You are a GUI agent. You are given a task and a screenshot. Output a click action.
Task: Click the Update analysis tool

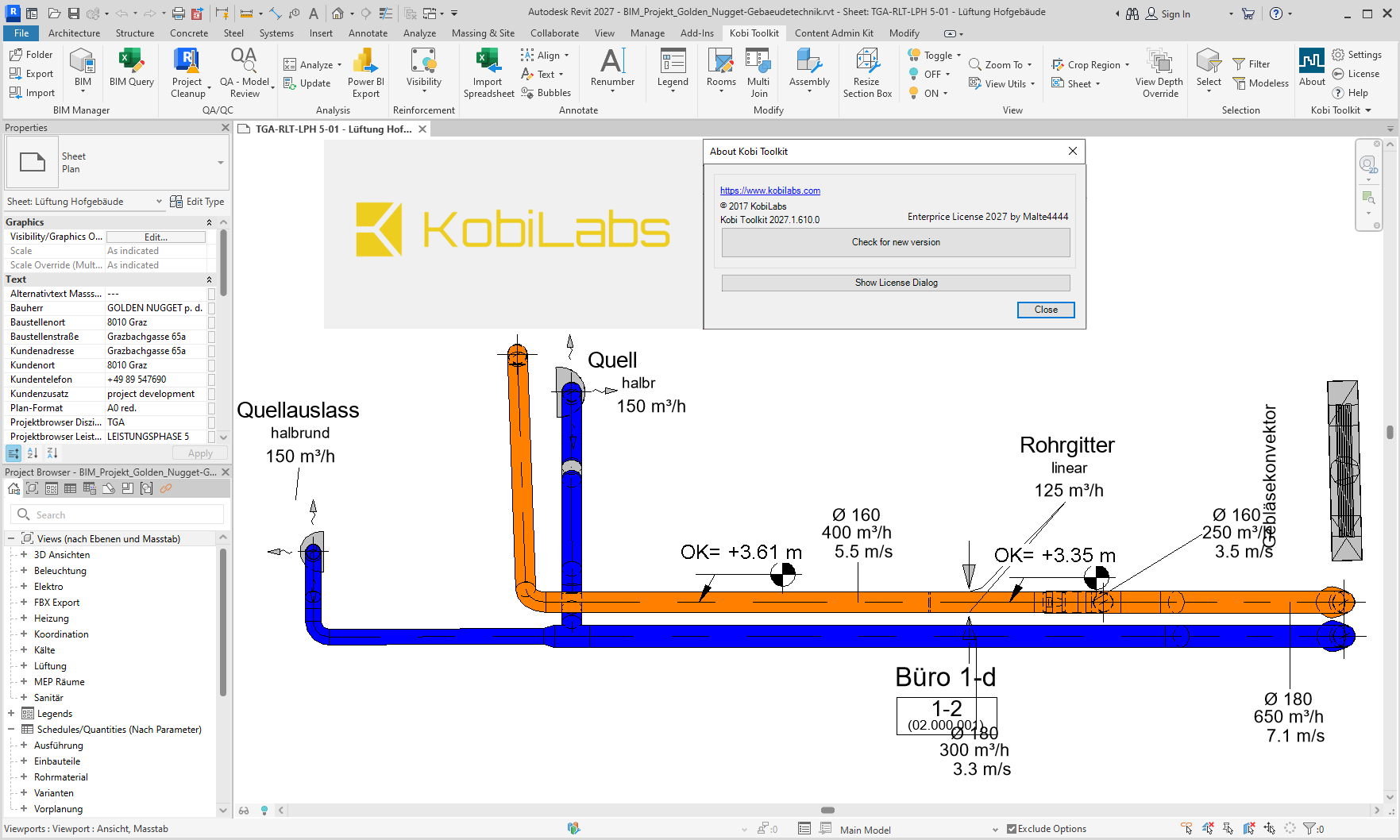click(x=307, y=83)
